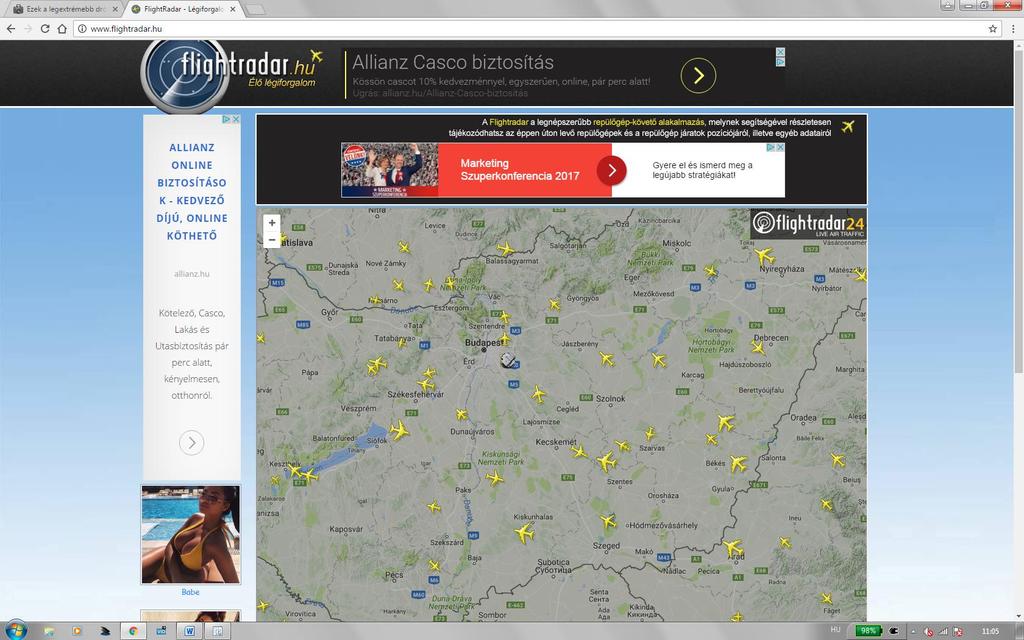Open the Windows Start menu

click(x=14, y=630)
